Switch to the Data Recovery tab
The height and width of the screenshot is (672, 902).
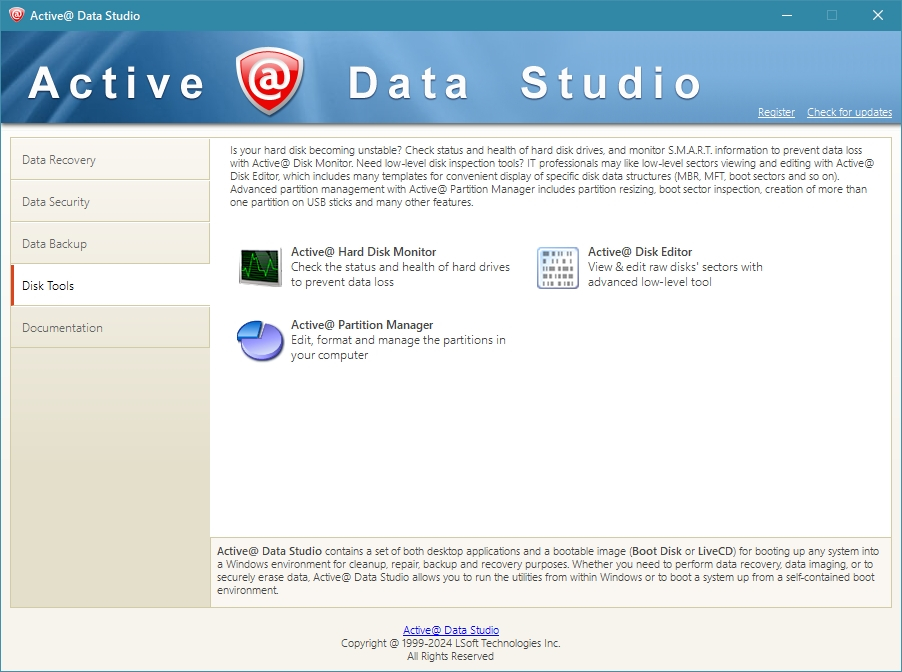110,160
